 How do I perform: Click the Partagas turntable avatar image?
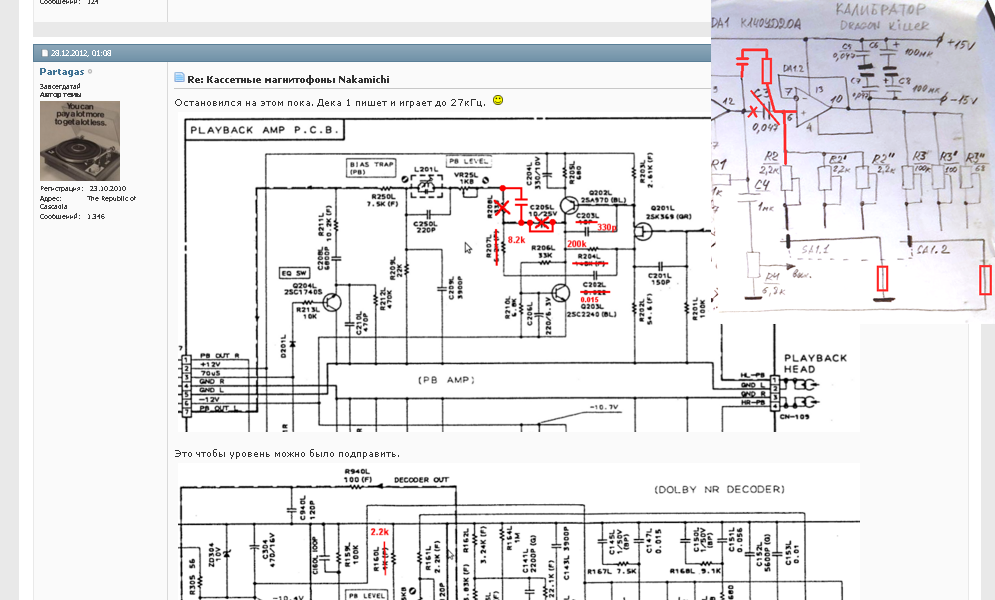pyautogui.click(x=79, y=140)
